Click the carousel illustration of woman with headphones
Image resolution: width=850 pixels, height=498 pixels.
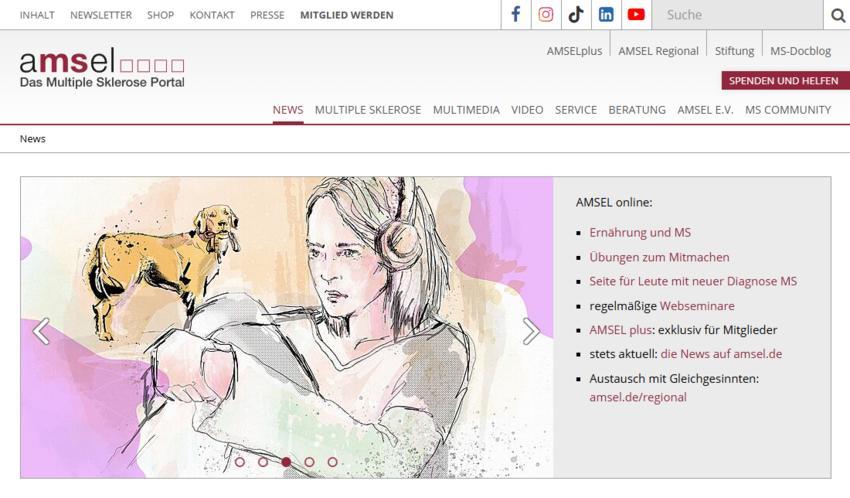click(x=287, y=327)
